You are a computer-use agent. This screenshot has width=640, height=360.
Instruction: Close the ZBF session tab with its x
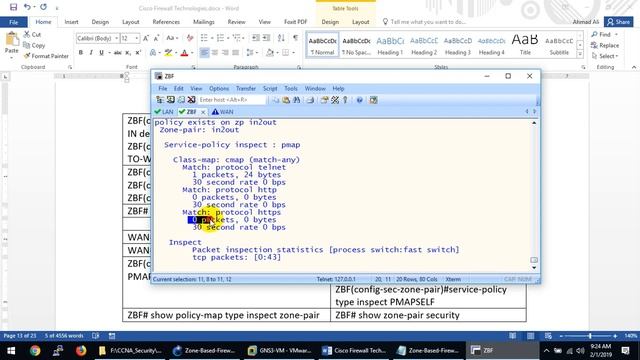coord(203,112)
